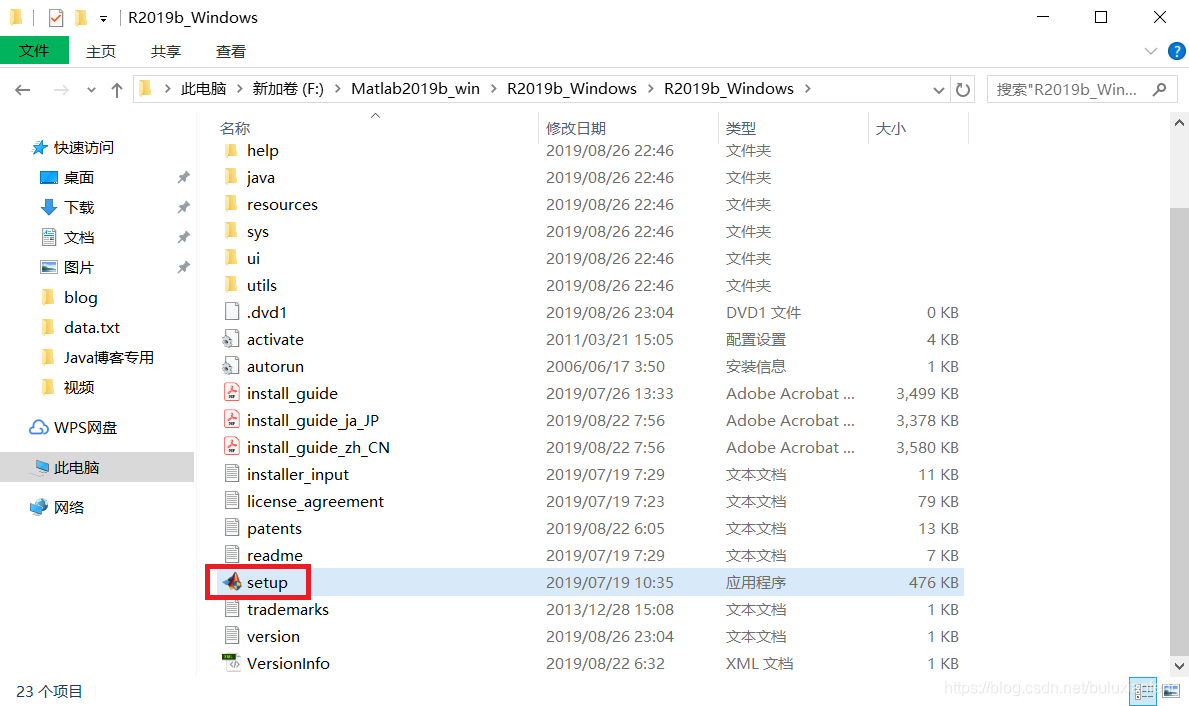The image size is (1189, 706).
Task: Expand the chevron after 新加卷 (F:) in breadcrumb
Action: click(337, 89)
